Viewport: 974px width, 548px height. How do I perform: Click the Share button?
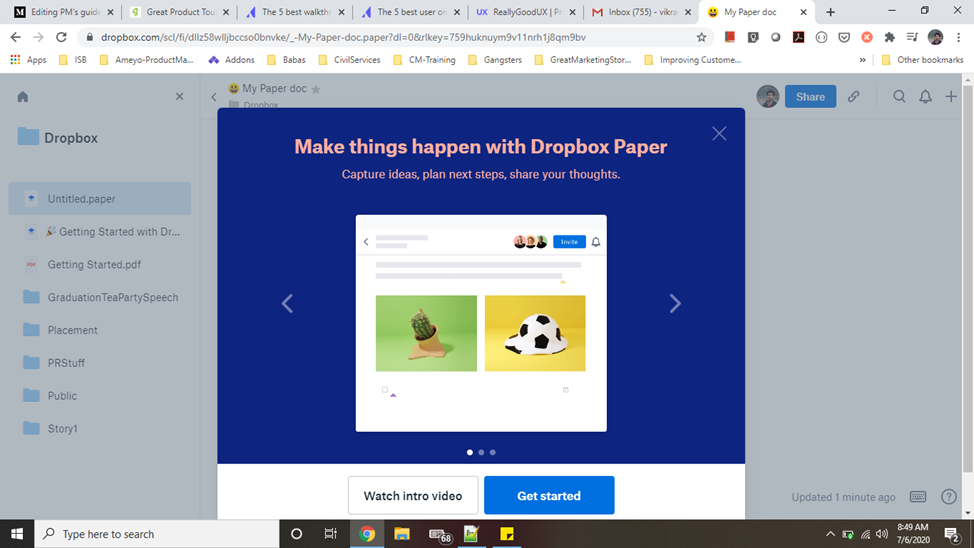point(810,97)
